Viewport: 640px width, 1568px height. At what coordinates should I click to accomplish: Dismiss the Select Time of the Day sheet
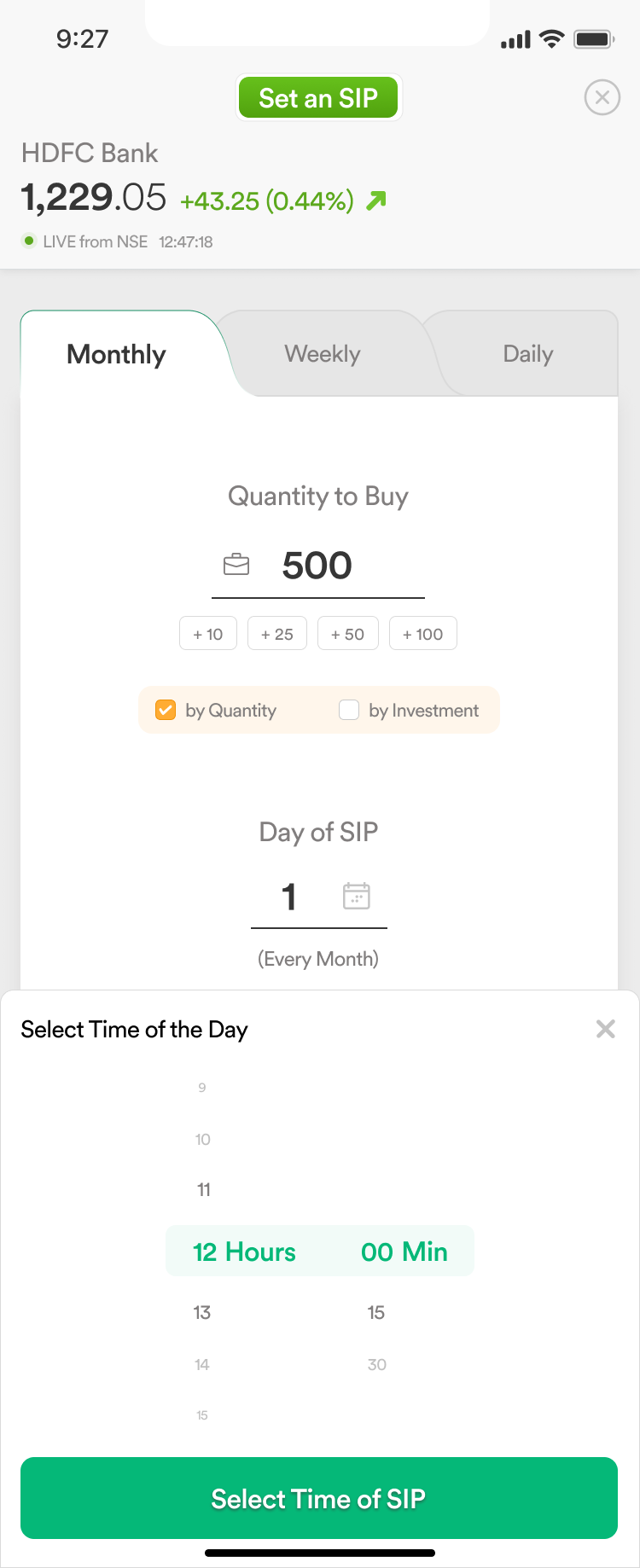tap(605, 1029)
